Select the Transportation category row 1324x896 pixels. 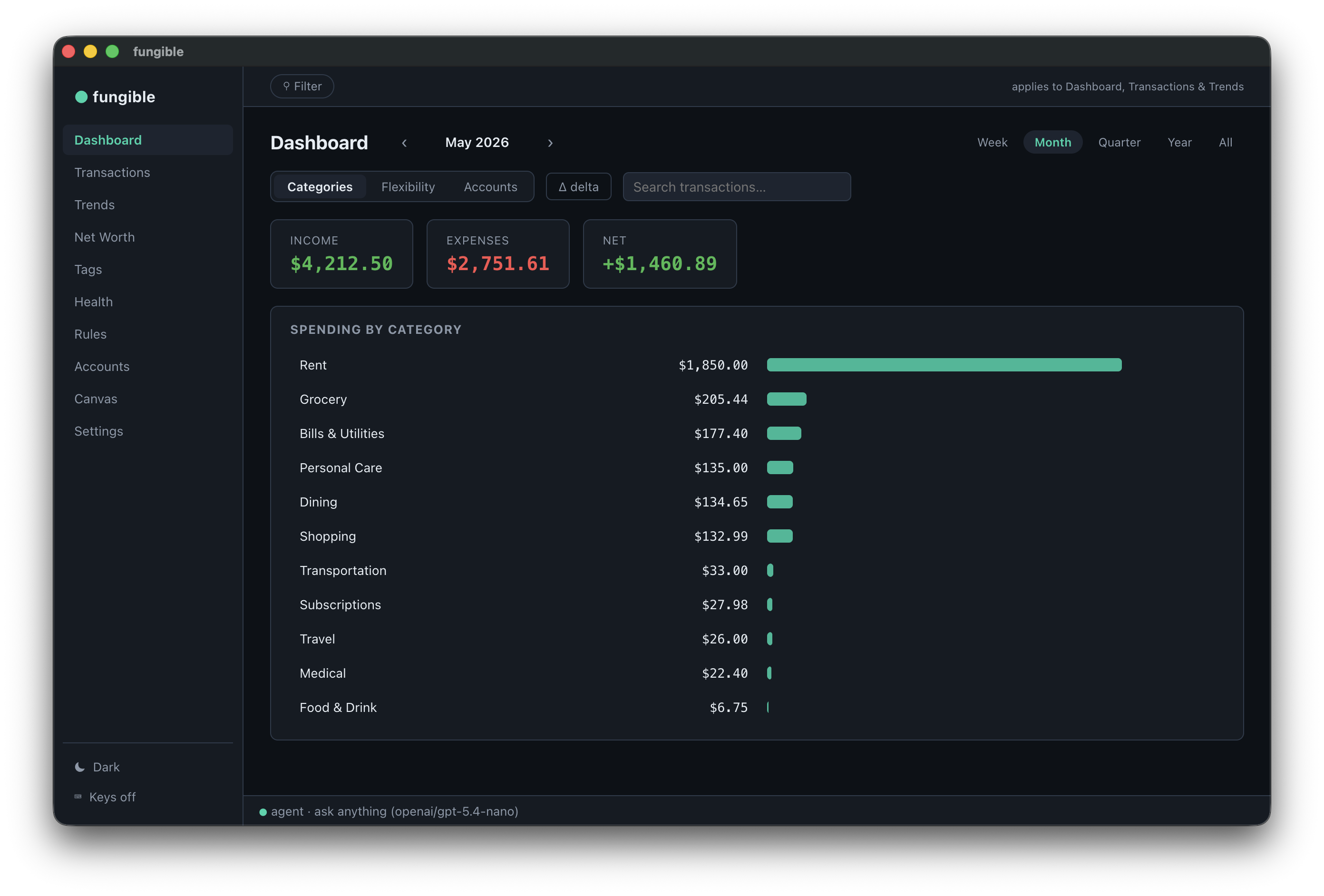click(x=757, y=570)
